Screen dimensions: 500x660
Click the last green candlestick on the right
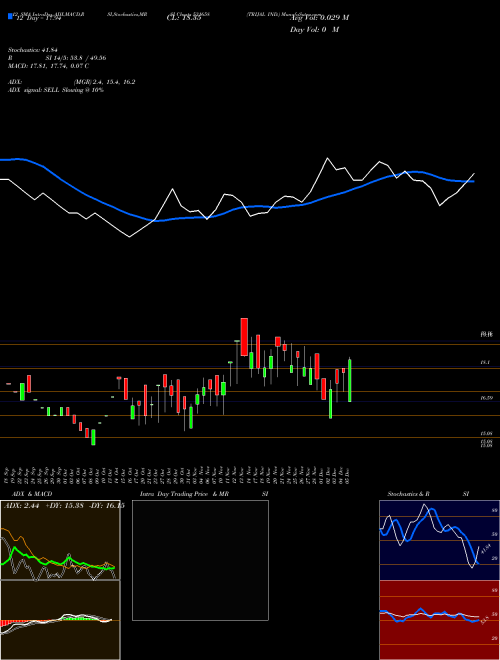click(x=350, y=380)
